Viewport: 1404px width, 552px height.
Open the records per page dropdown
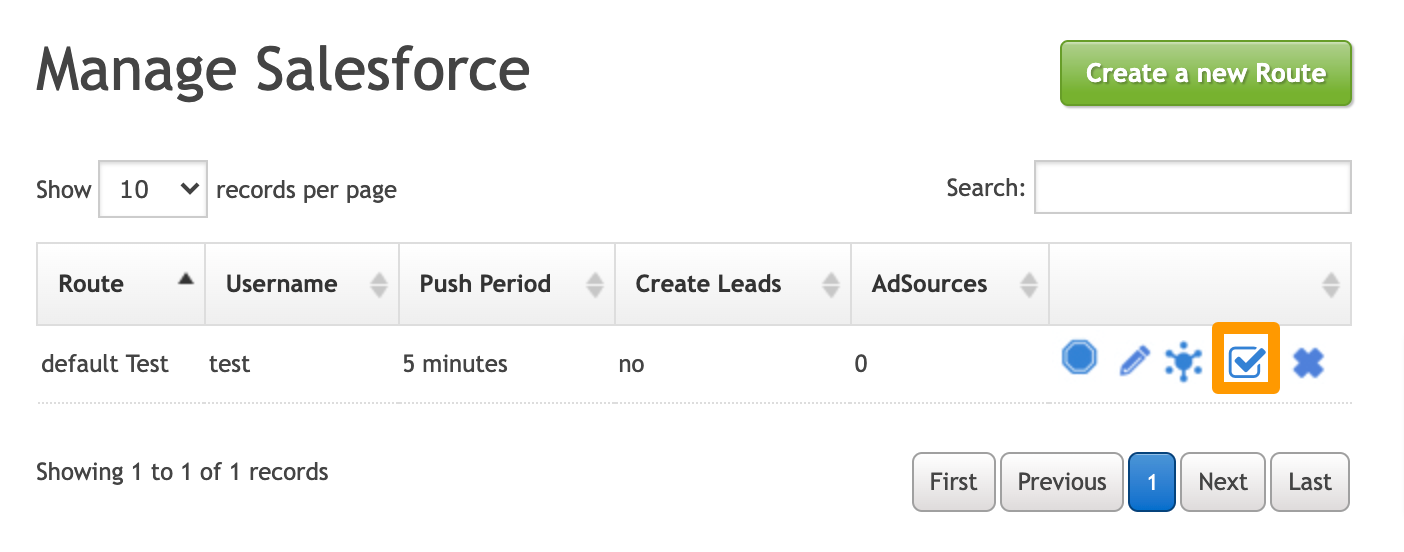click(153, 189)
